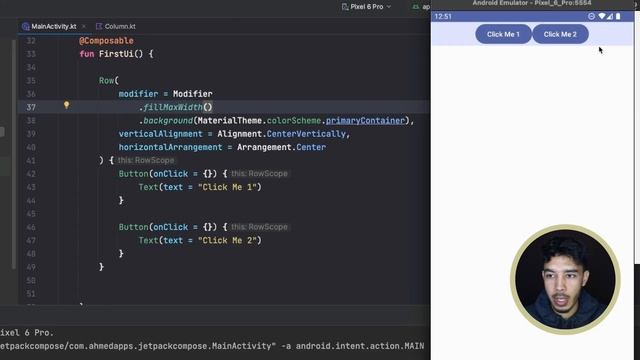Click the Column.kt file icon
This screenshot has width=640, height=360.
point(99,26)
